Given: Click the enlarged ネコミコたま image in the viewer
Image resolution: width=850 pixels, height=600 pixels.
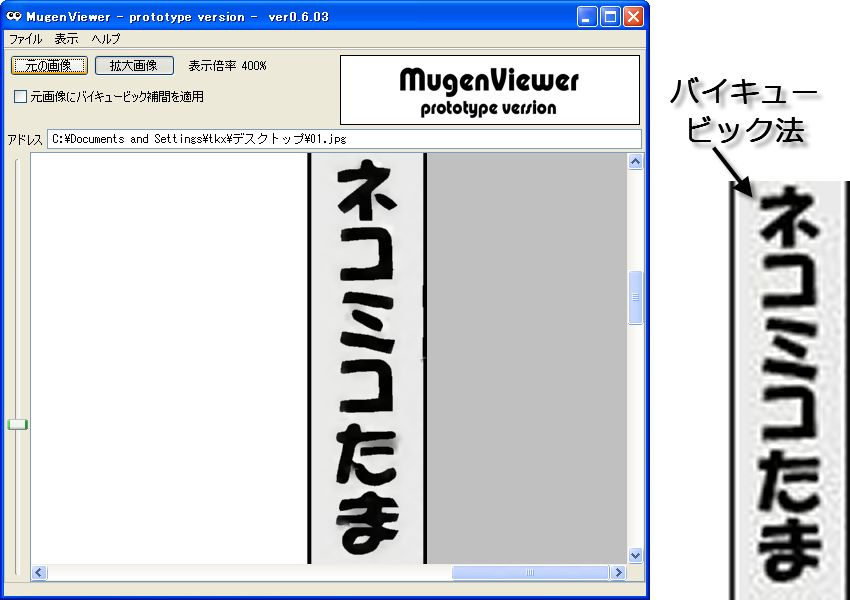Looking at the screenshot, I should tap(367, 358).
